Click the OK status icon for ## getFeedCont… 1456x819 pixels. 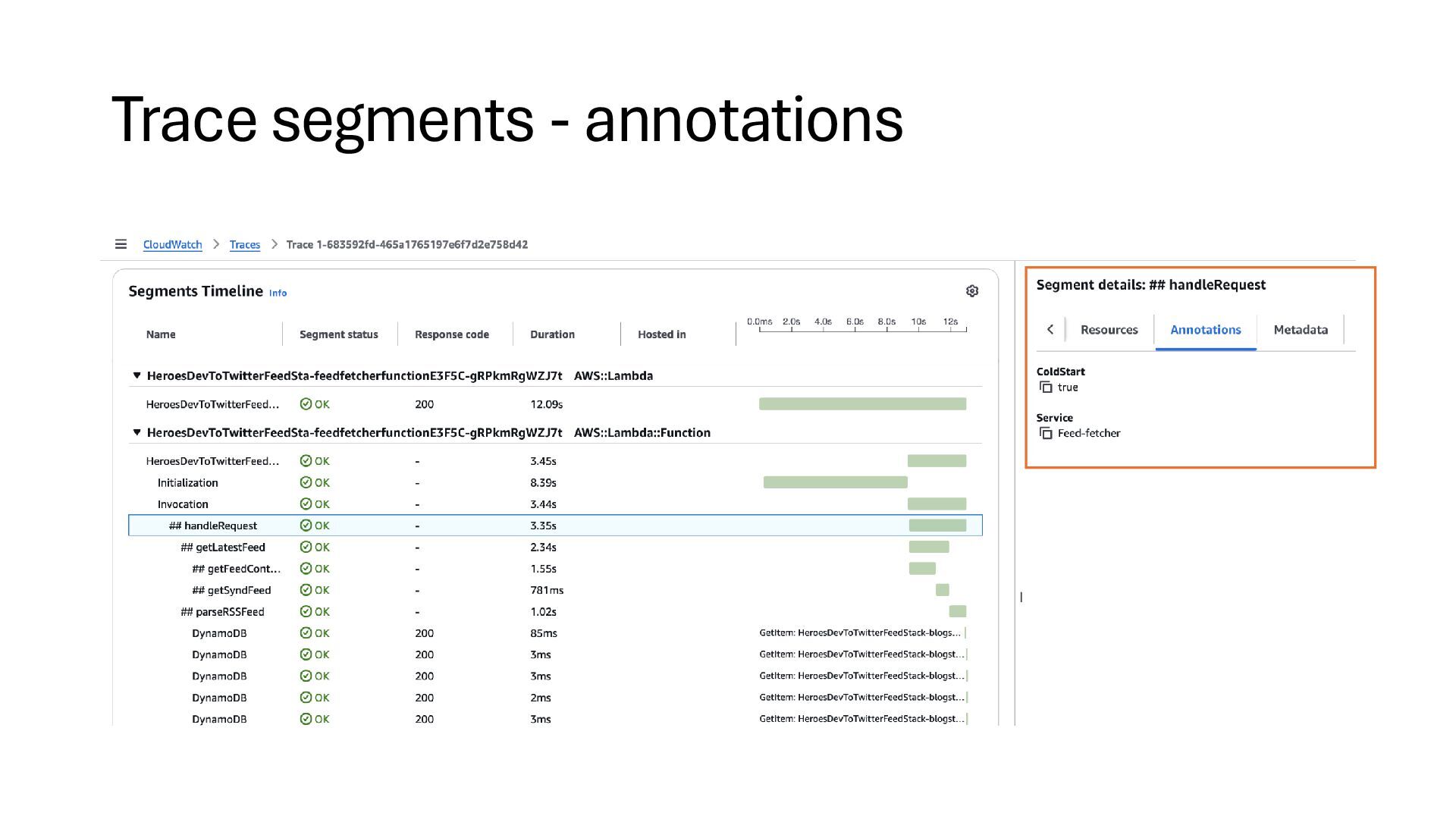coord(306,569)
